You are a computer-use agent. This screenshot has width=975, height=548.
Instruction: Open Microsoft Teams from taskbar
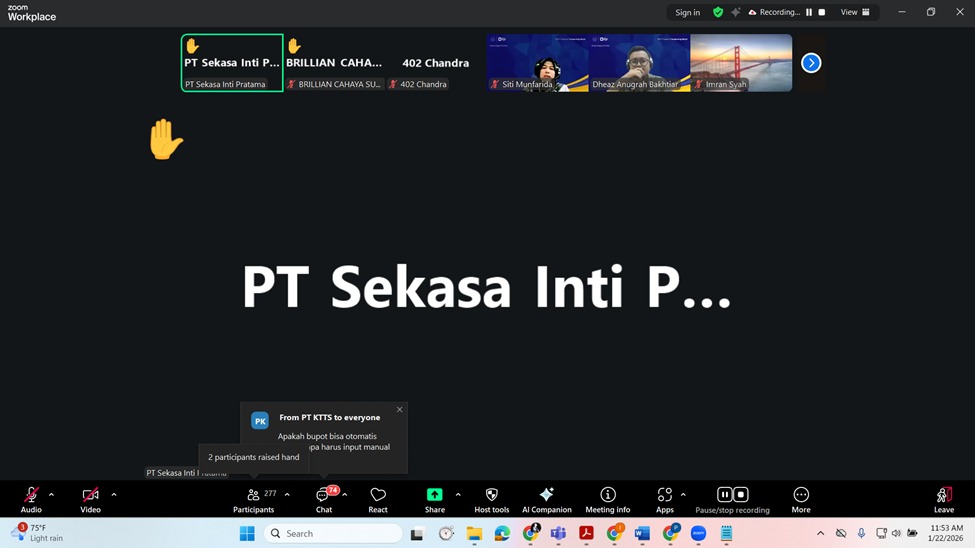point(558,534)
